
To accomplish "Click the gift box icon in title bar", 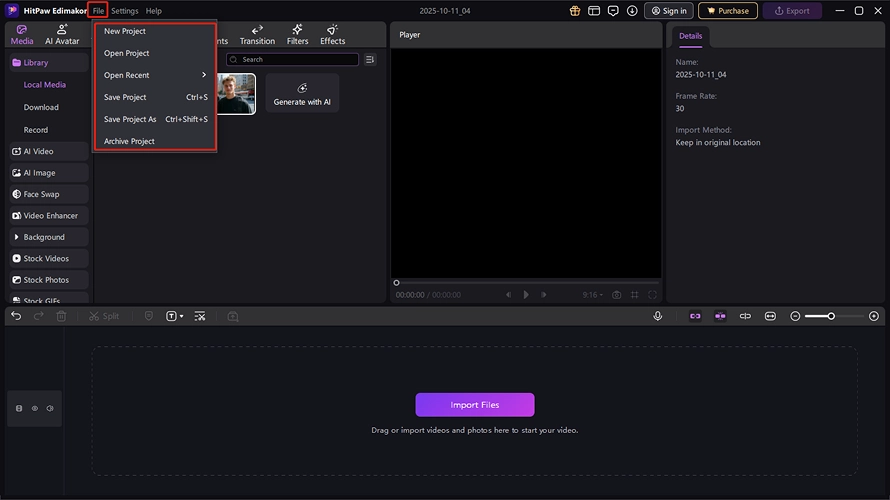I will coord(575,11).
